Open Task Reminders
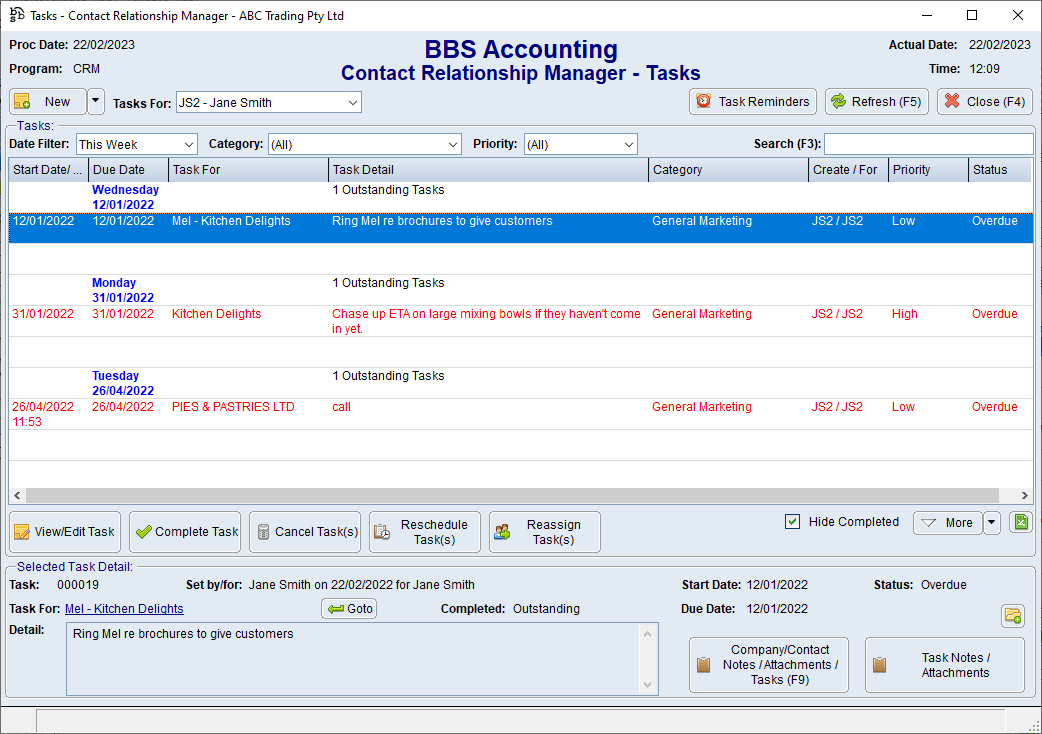The width and height of the screenshot is (1042, 734). [x=752, y=101]
